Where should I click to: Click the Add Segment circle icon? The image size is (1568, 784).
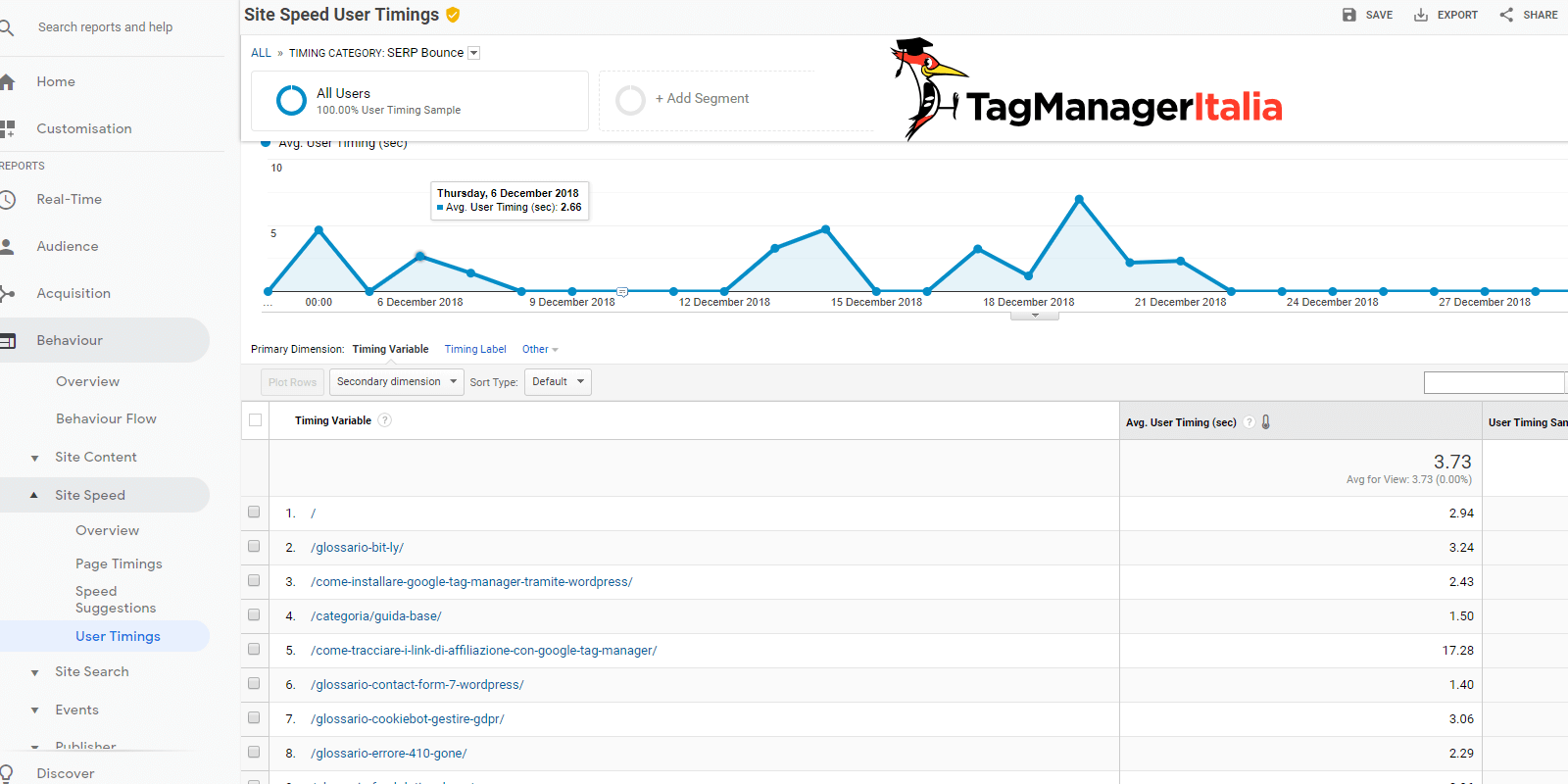click(630, 100)
